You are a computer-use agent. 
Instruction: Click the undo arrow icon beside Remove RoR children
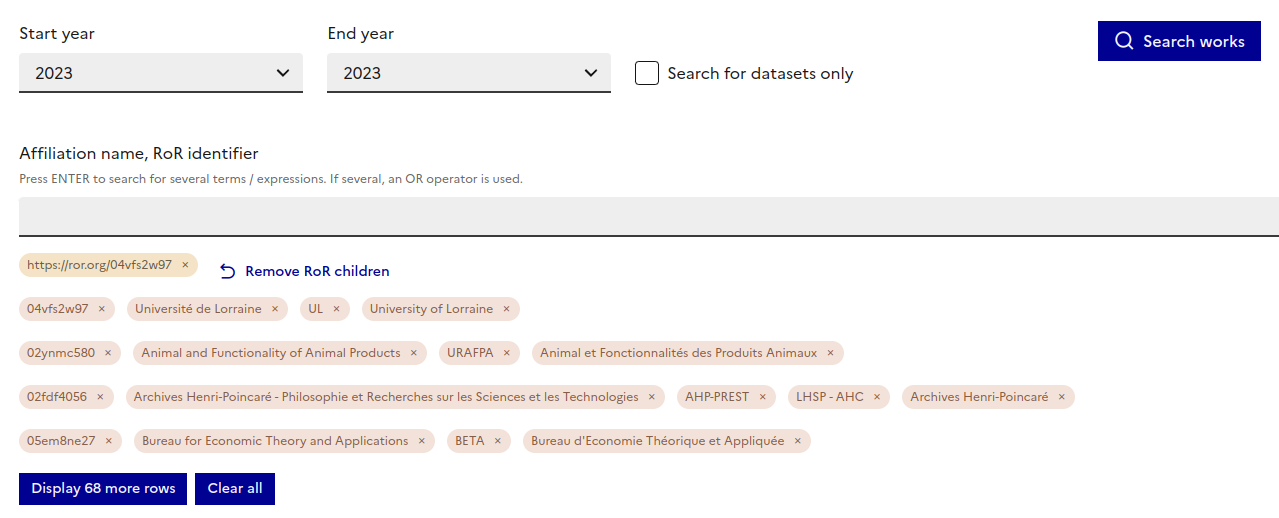[228, 271]
